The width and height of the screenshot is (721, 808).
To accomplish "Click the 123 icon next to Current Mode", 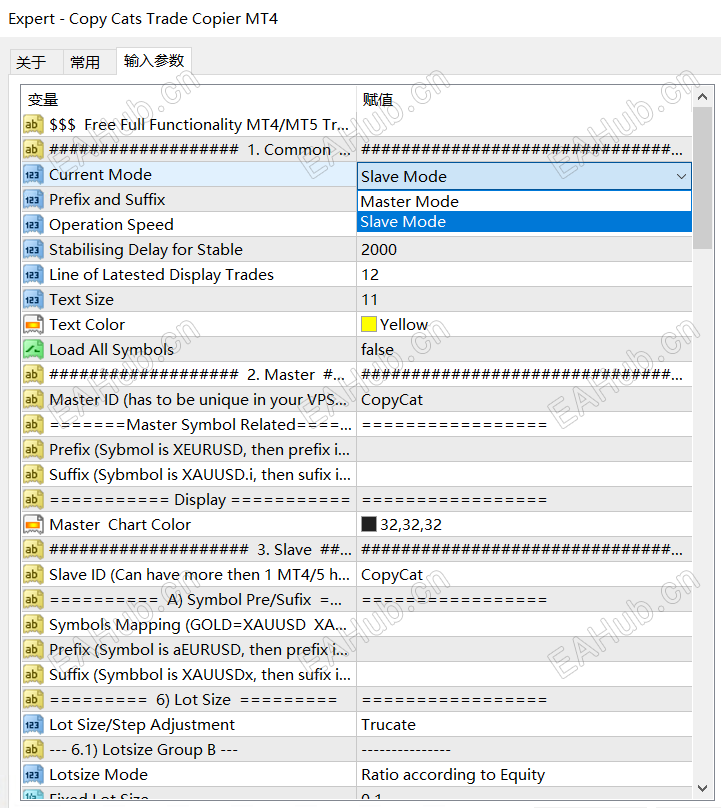I will (32, 175).
